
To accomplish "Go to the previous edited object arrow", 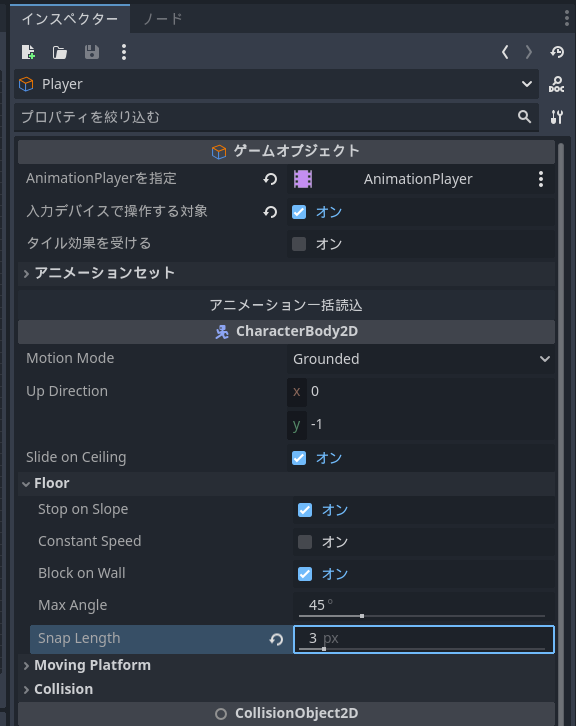I will tap(505, 52).
